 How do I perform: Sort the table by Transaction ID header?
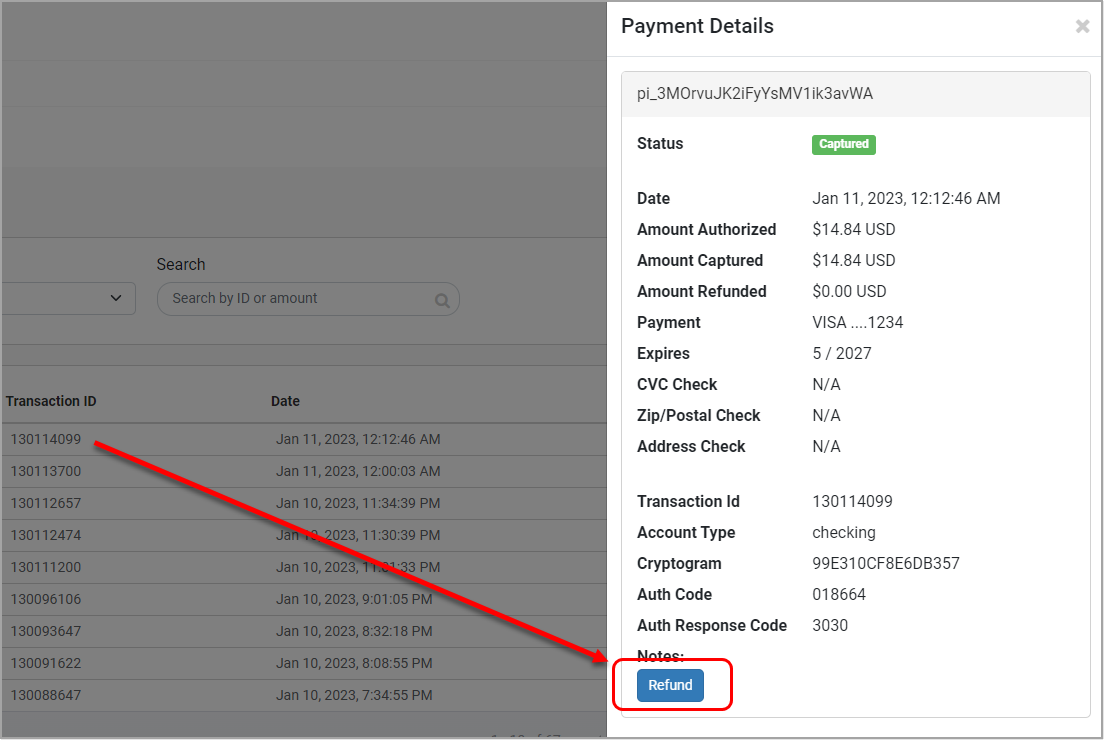(x=50, y=400)
